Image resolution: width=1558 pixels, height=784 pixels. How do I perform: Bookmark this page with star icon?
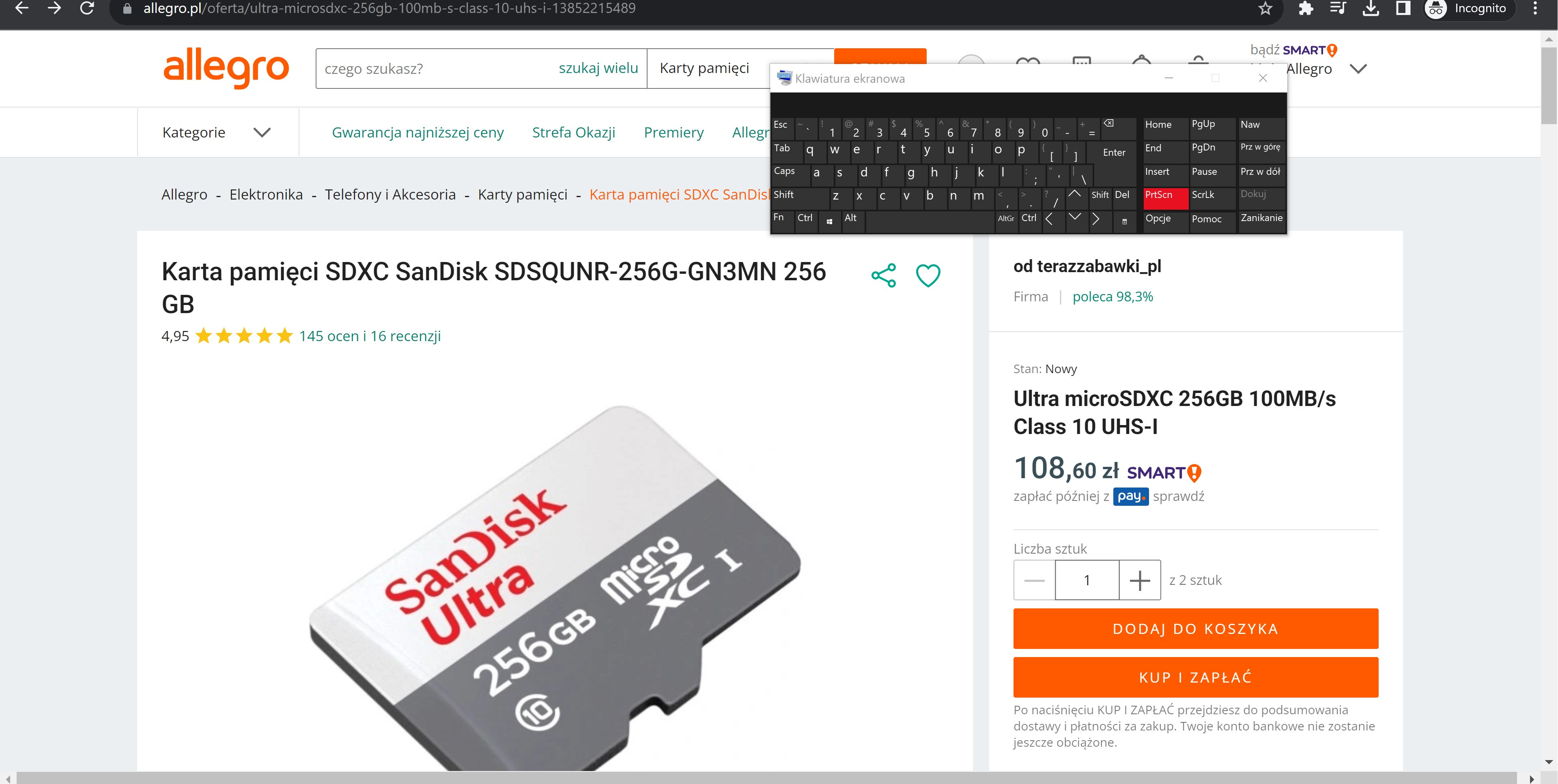(1265, 9)
